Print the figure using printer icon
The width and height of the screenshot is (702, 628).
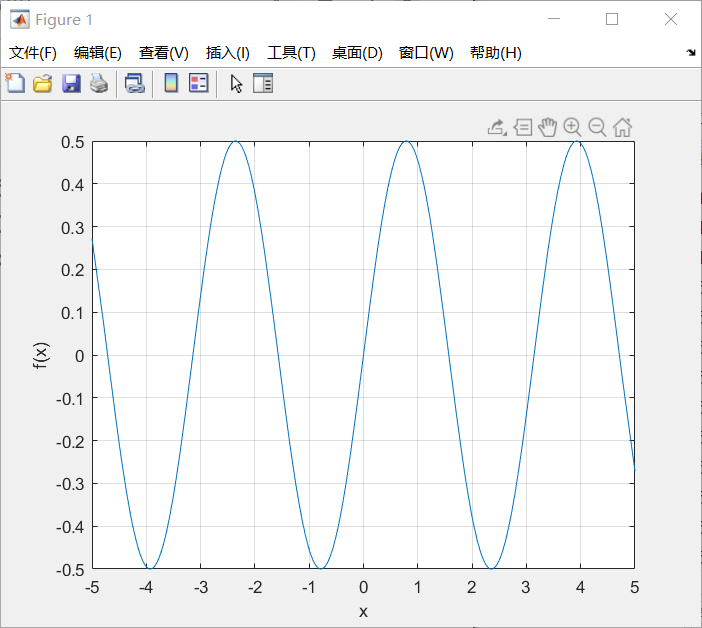tap(99, 84)
